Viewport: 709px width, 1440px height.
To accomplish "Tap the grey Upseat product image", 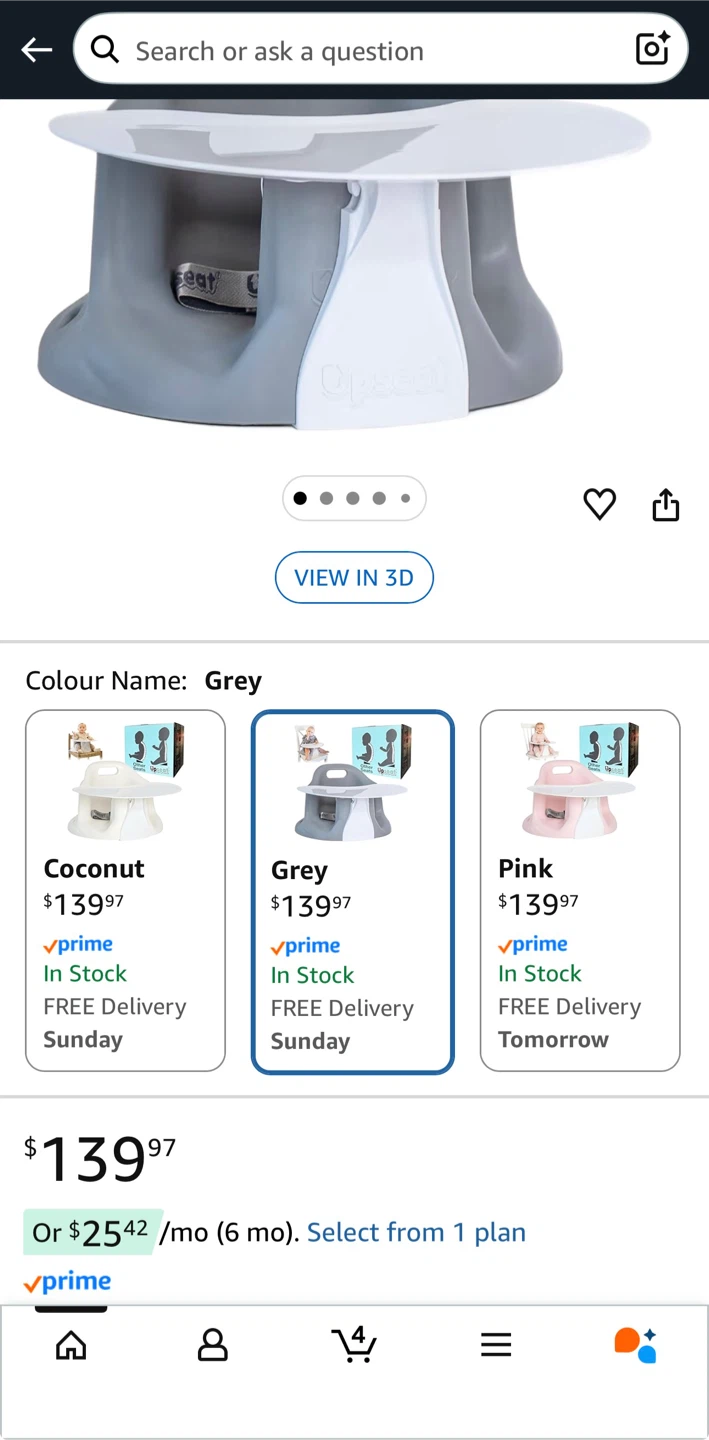I will pos(345,265).
